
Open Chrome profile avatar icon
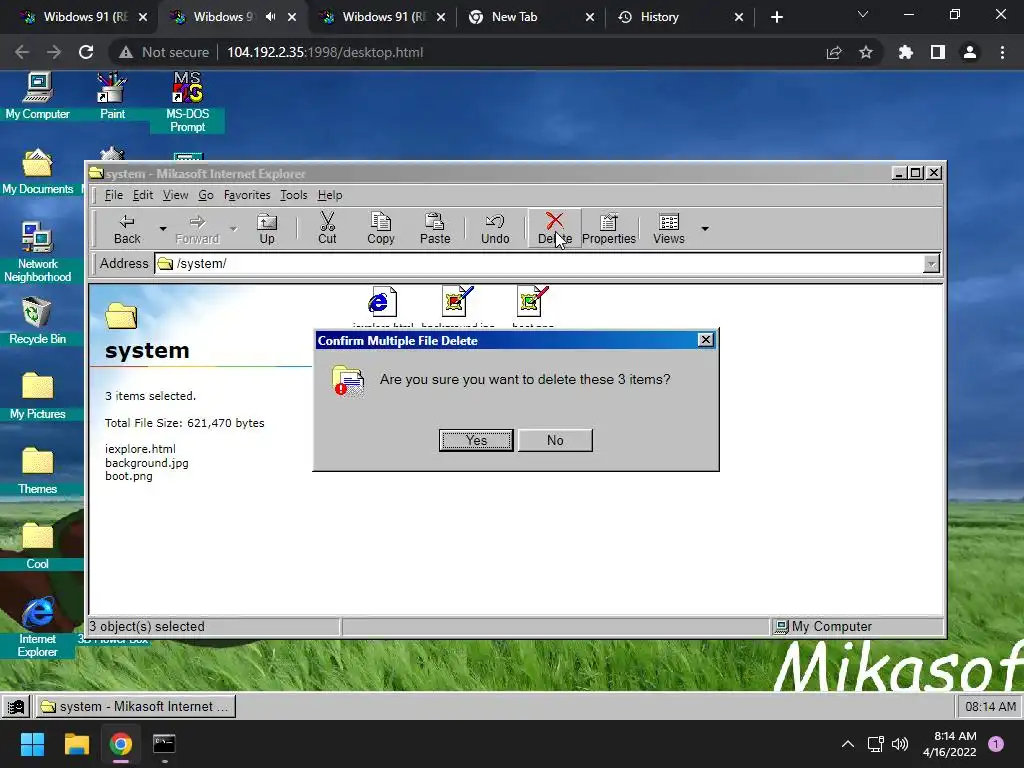pos(970,52)
